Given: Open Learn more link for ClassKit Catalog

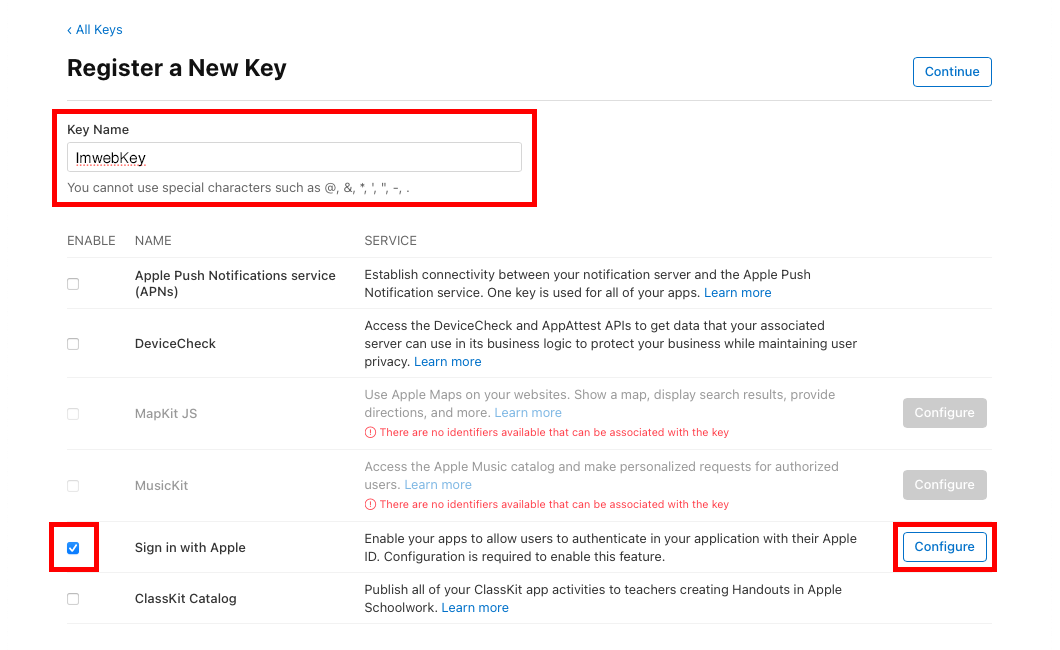Looking at the screenshot, I should [475, 608].
